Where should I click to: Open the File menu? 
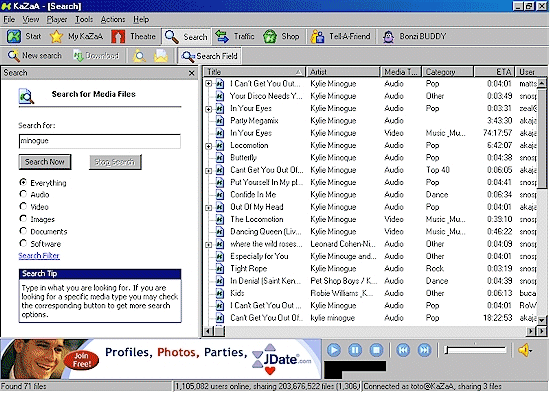[x=9, y=19]
